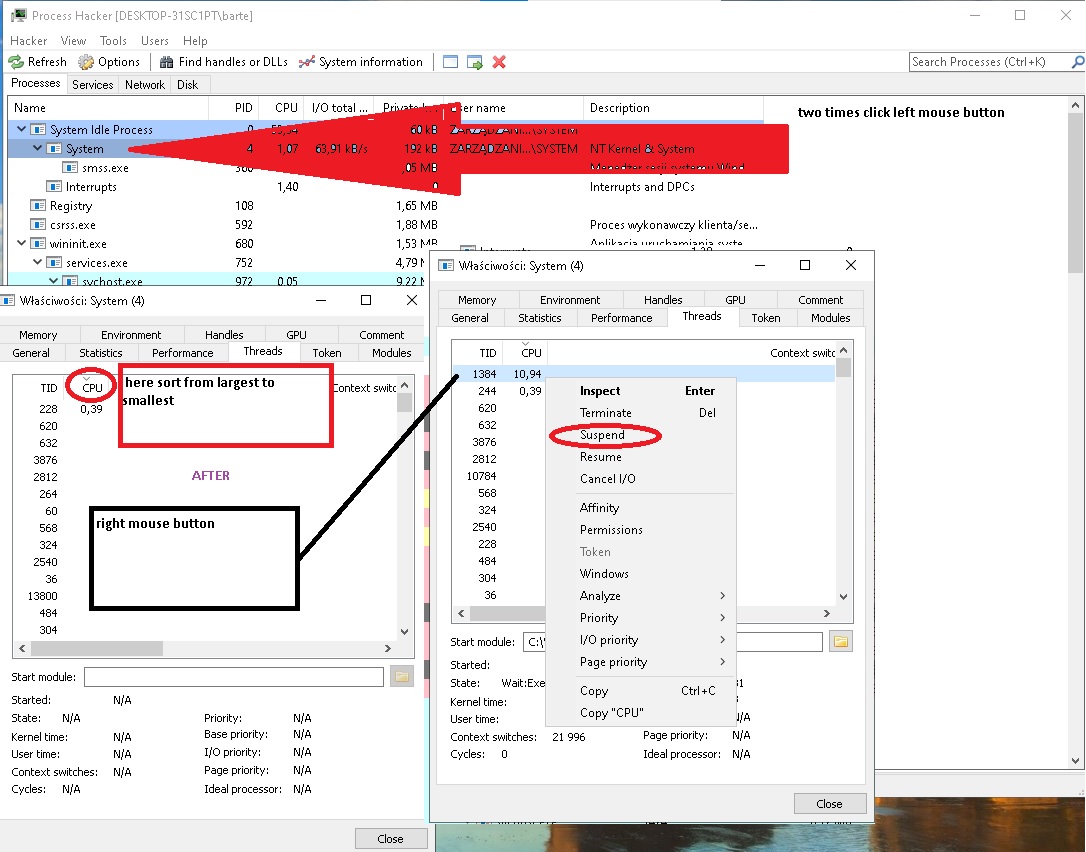Viewport: 1086px width, 852px height.
Task: Click Start module field in left dialog
Action: [x=233, y=677]
